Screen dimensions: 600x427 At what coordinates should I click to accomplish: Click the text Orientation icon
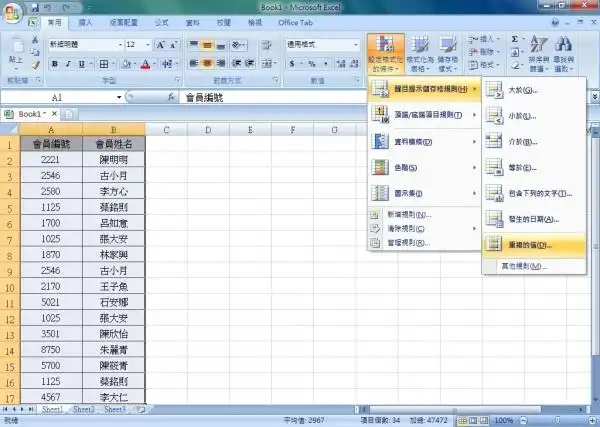coord(237,45)
